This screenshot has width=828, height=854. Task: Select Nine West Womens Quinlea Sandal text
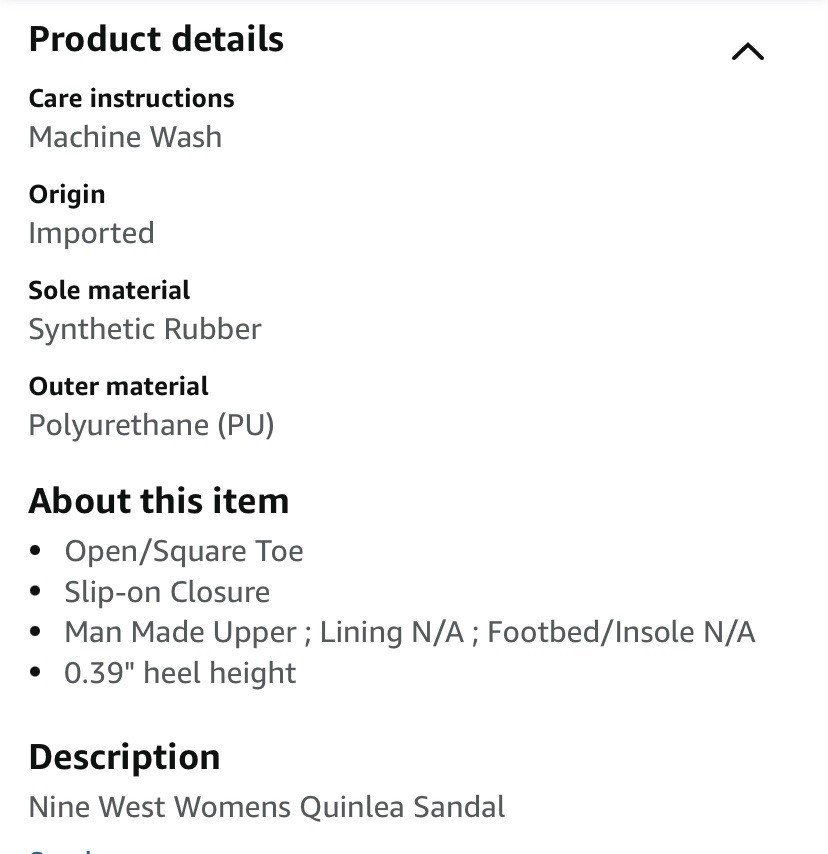(267, 807)
